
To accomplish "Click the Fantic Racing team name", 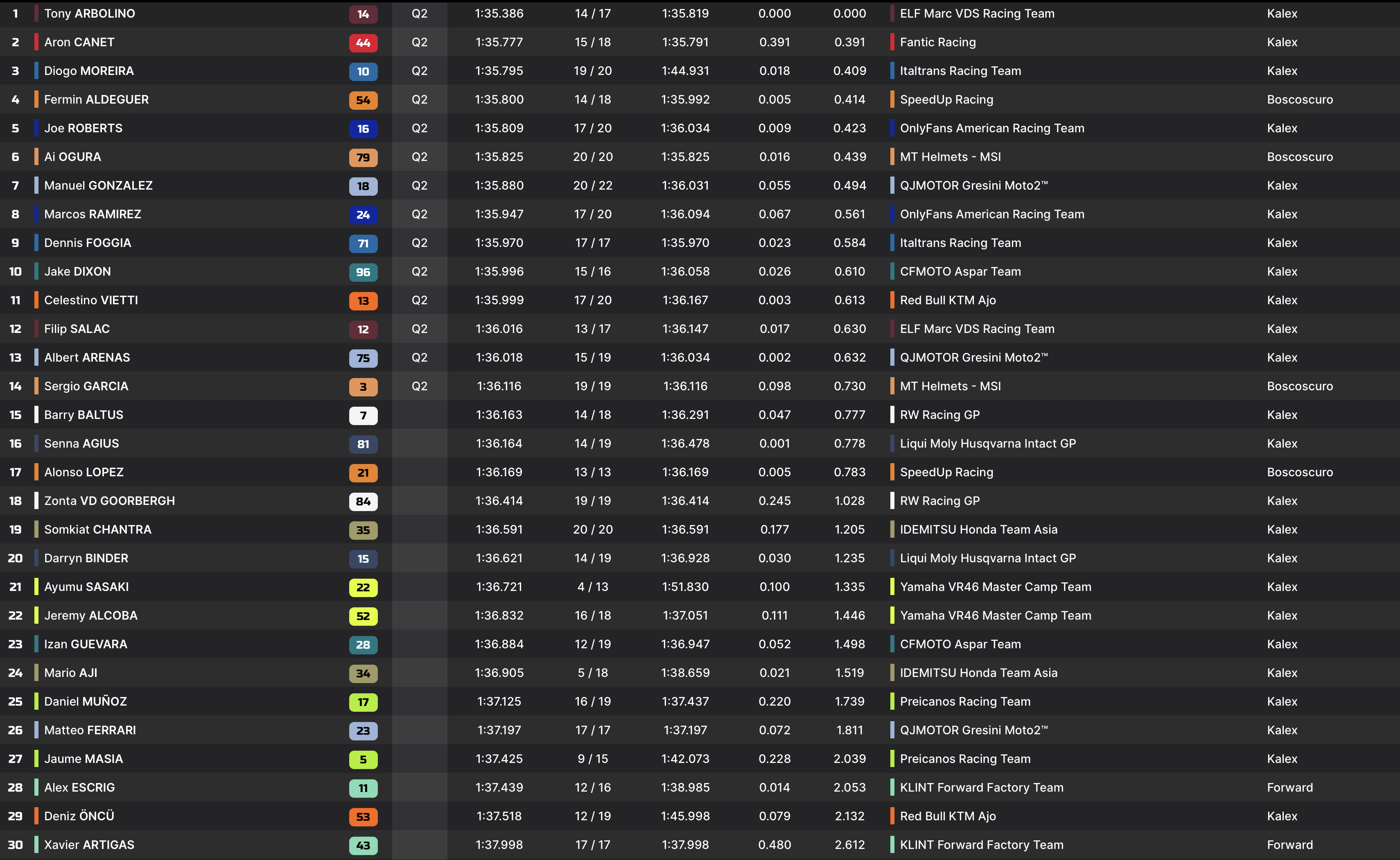I will pos(937,42).
